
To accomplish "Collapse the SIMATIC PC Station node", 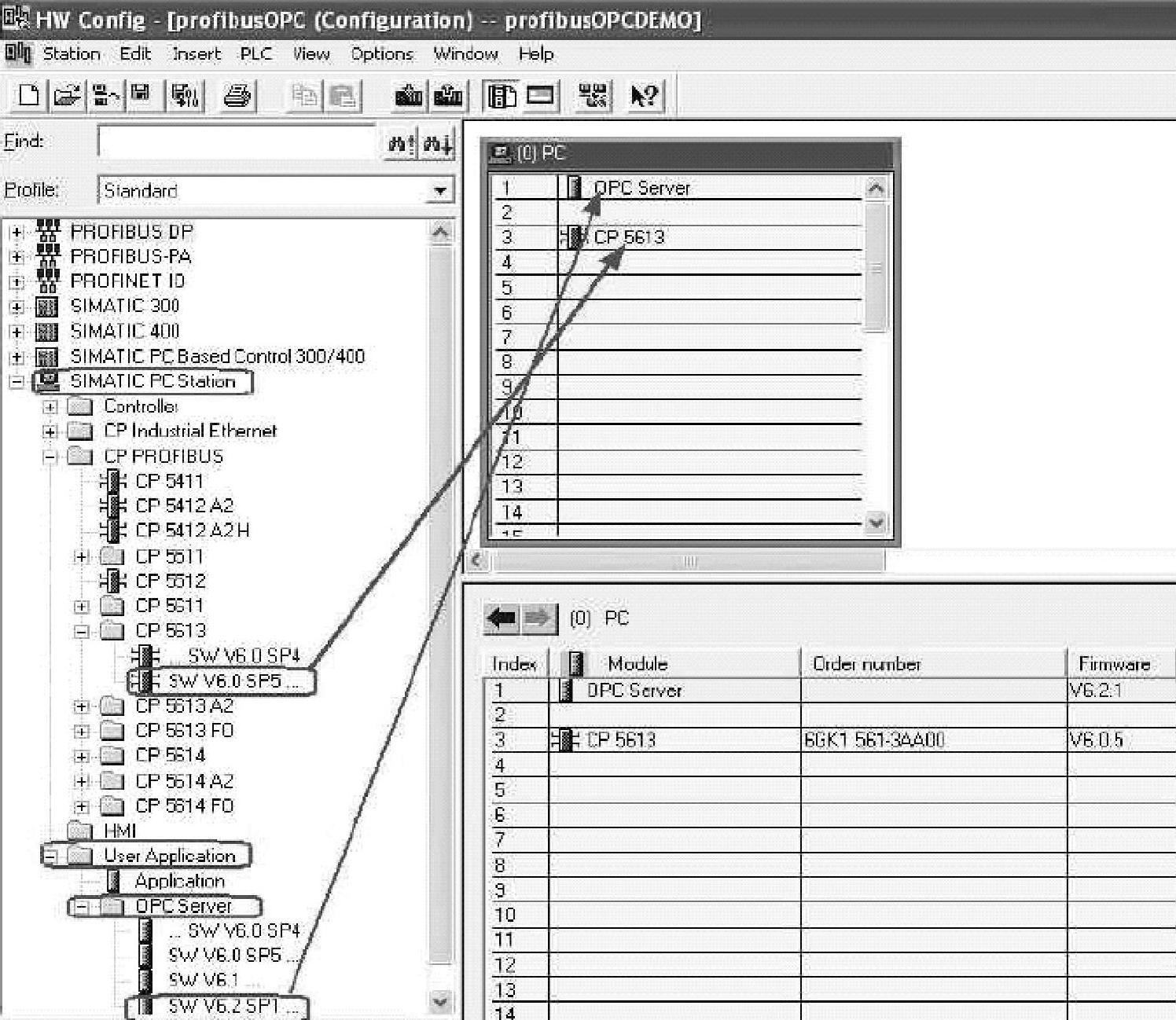I will [17, 383].
